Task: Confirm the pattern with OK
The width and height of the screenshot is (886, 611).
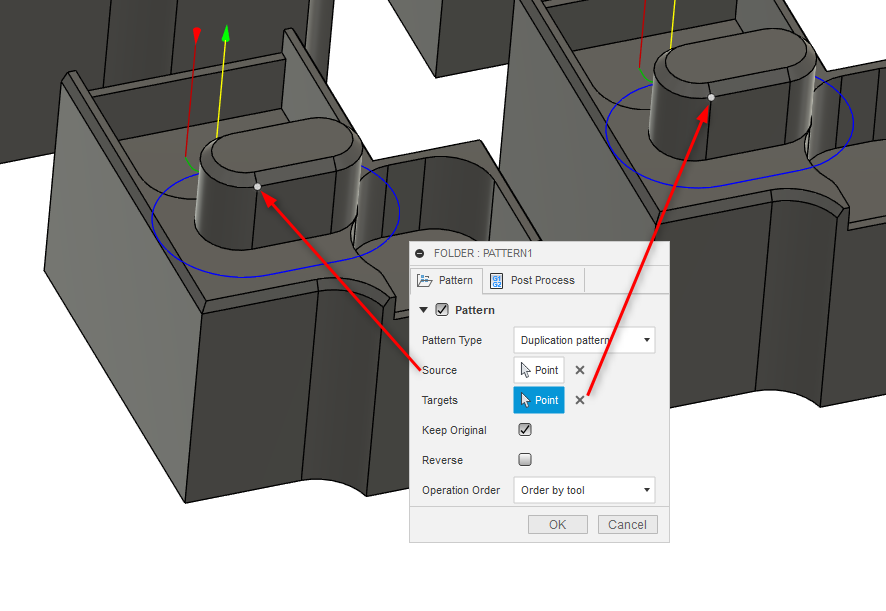Action: point(557,524)
